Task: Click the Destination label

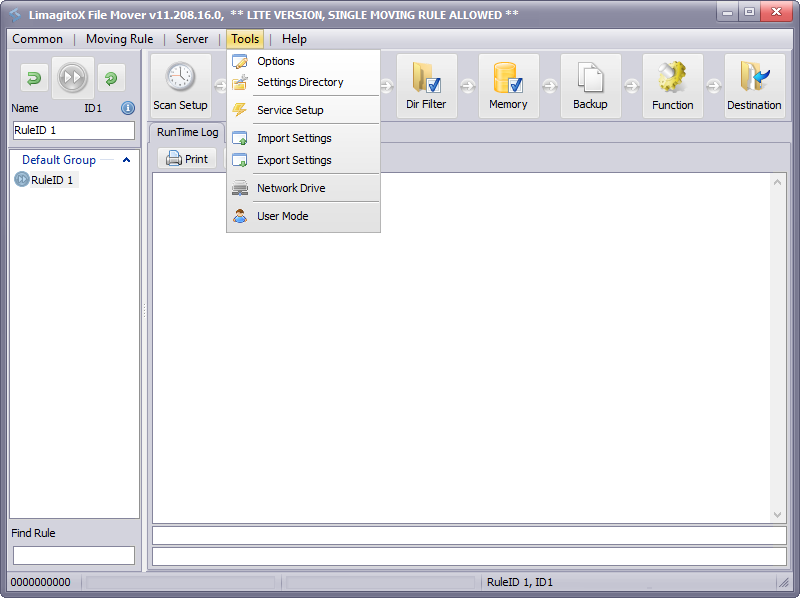Action: [x=754, y=105]
